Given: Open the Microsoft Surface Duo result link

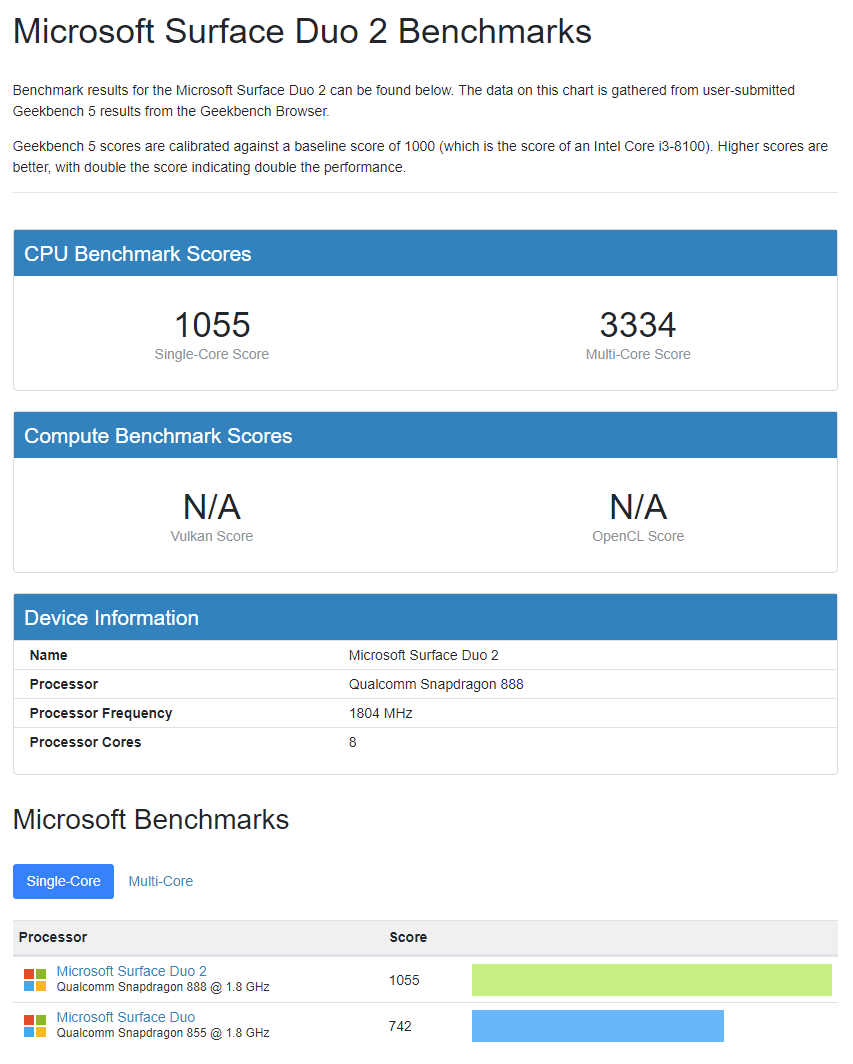Looking at the screenshot, I should pos(125,1017).
